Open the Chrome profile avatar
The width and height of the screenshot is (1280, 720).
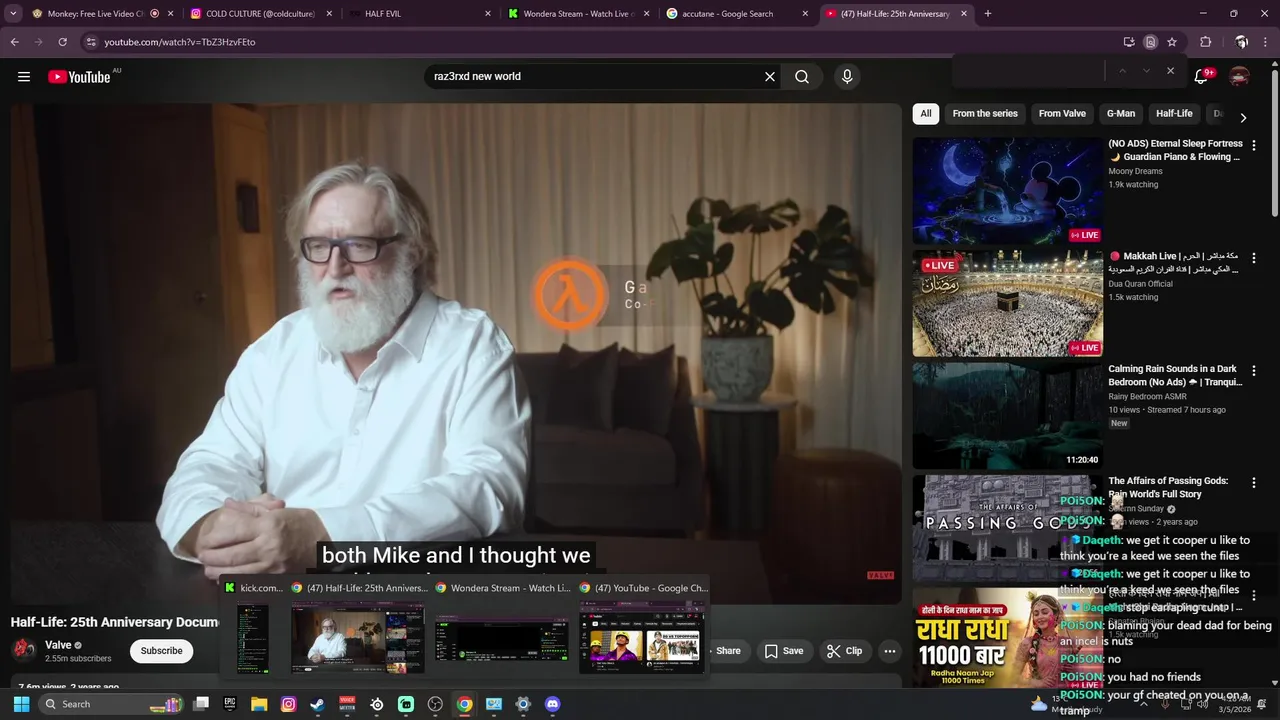1241,42
